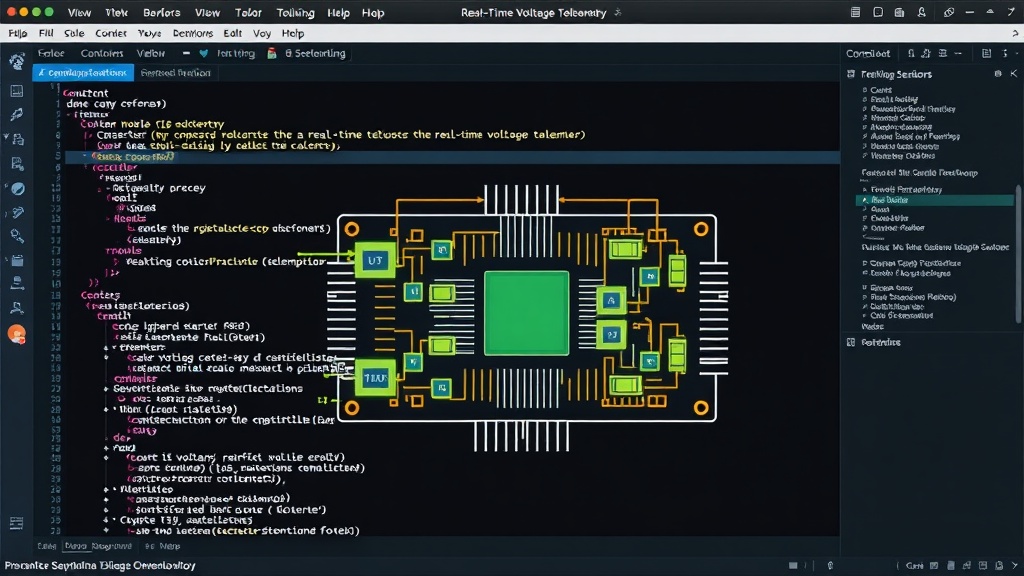Select the round blue icon in left sidebar
Viewport: 1024px width, 576px height.
coord(18,189)
